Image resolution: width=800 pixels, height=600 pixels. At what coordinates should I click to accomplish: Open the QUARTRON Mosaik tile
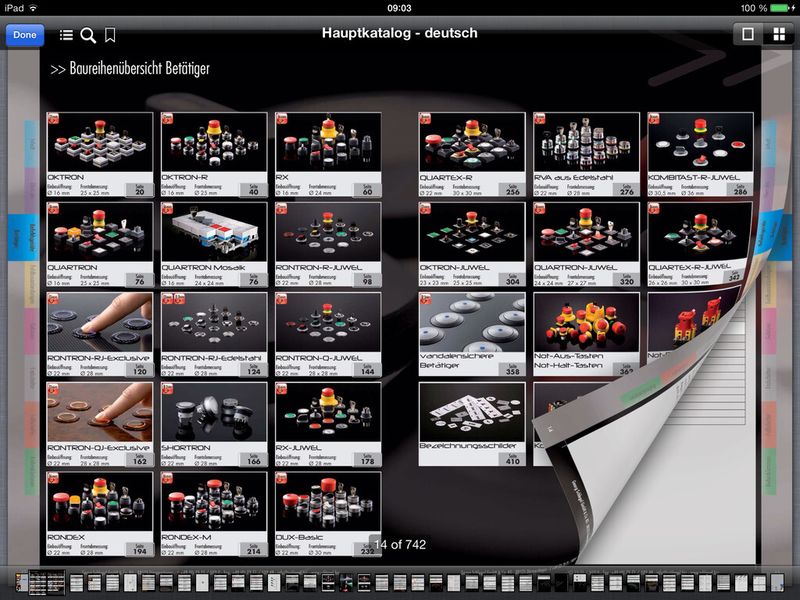point(214,244)
